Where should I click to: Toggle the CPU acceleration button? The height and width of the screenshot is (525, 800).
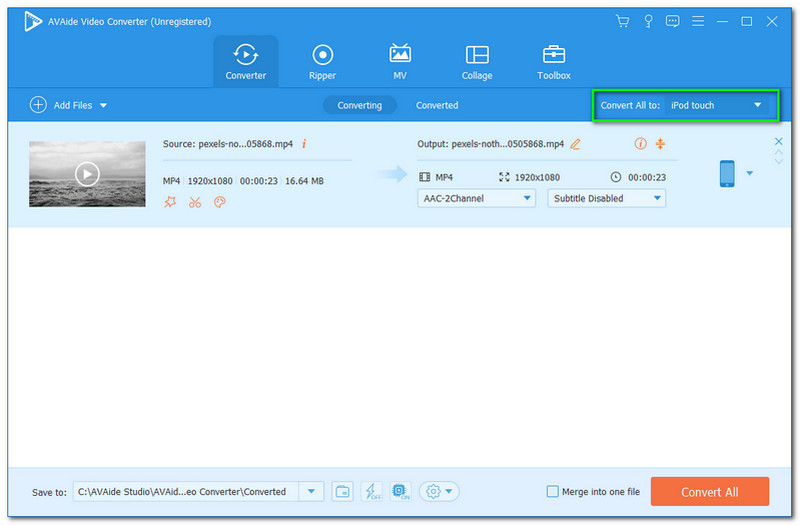pos(400,491)
